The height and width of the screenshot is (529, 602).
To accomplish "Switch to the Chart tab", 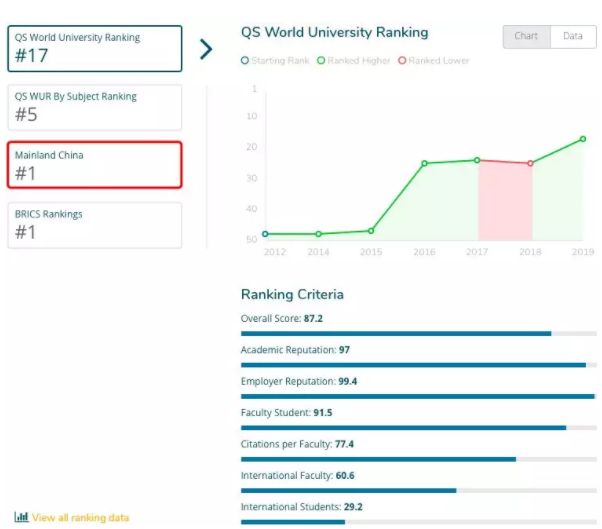I will click(526, 36).
